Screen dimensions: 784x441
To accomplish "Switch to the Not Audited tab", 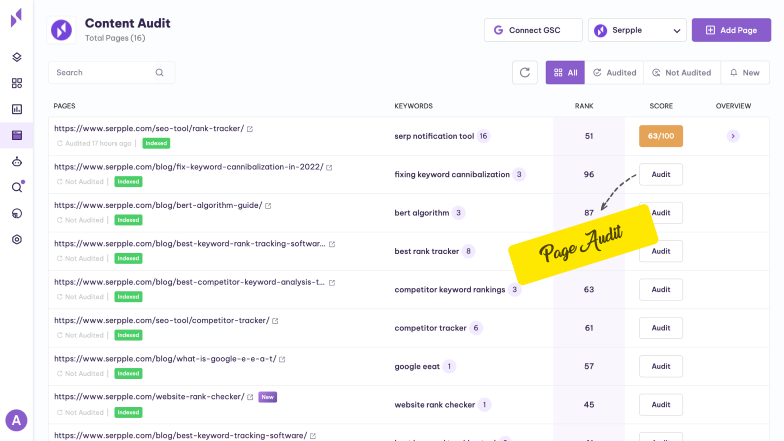I will (x=682, y=72).
